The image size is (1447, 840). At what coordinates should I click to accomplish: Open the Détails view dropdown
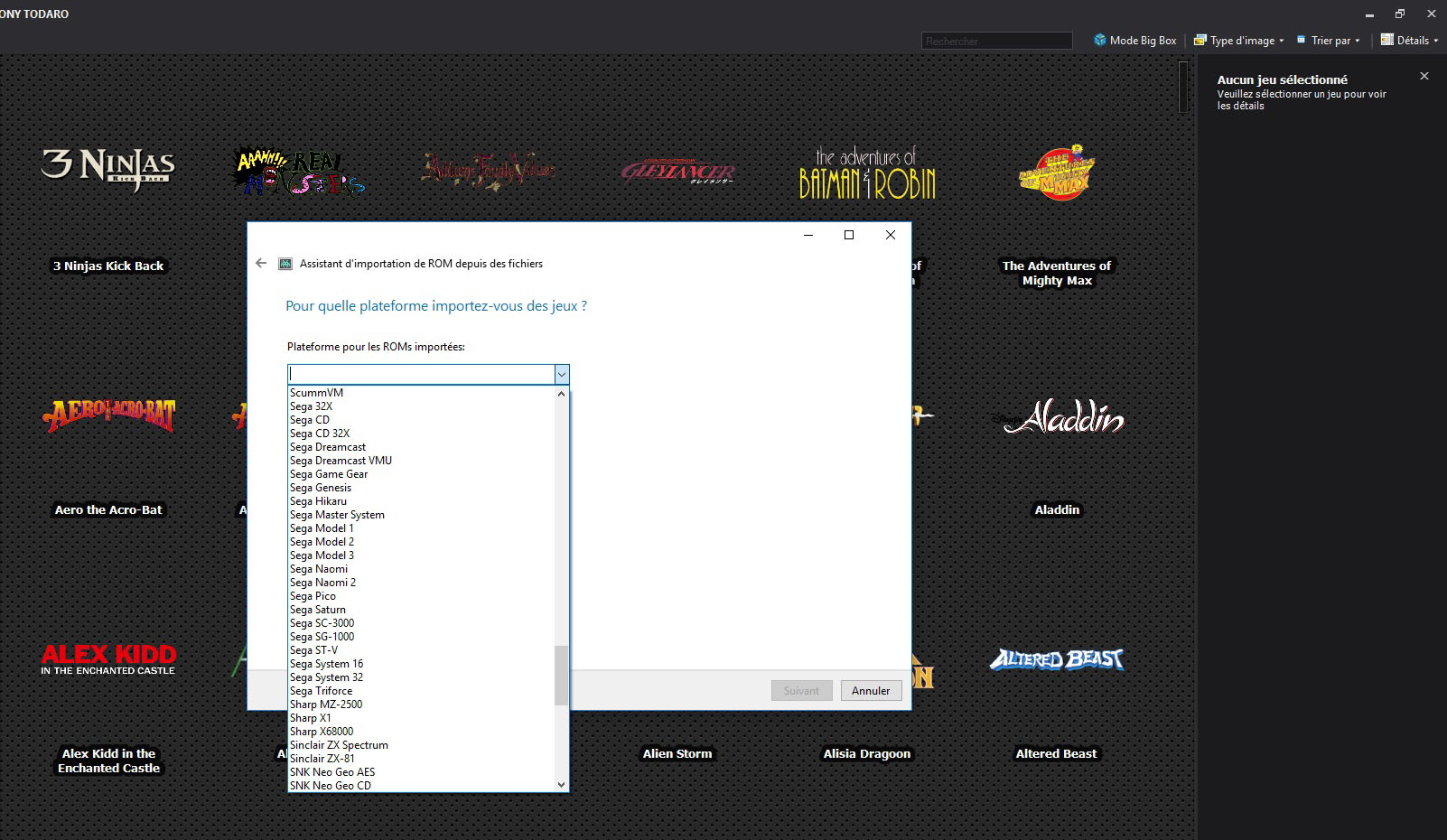[x=1409, y=40]
